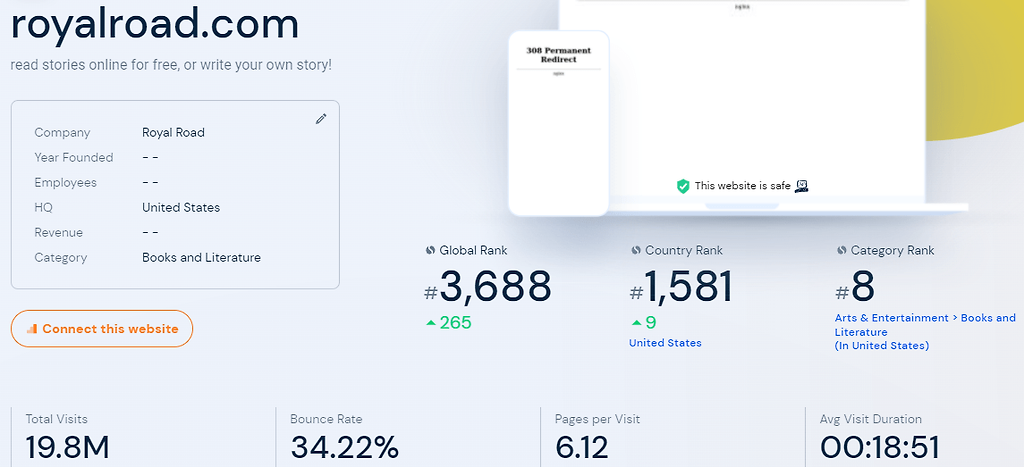Screen dimensions: 1024x467
Task: Click the 'Pages per Visit' label
Action: click(x=598, y=419)
